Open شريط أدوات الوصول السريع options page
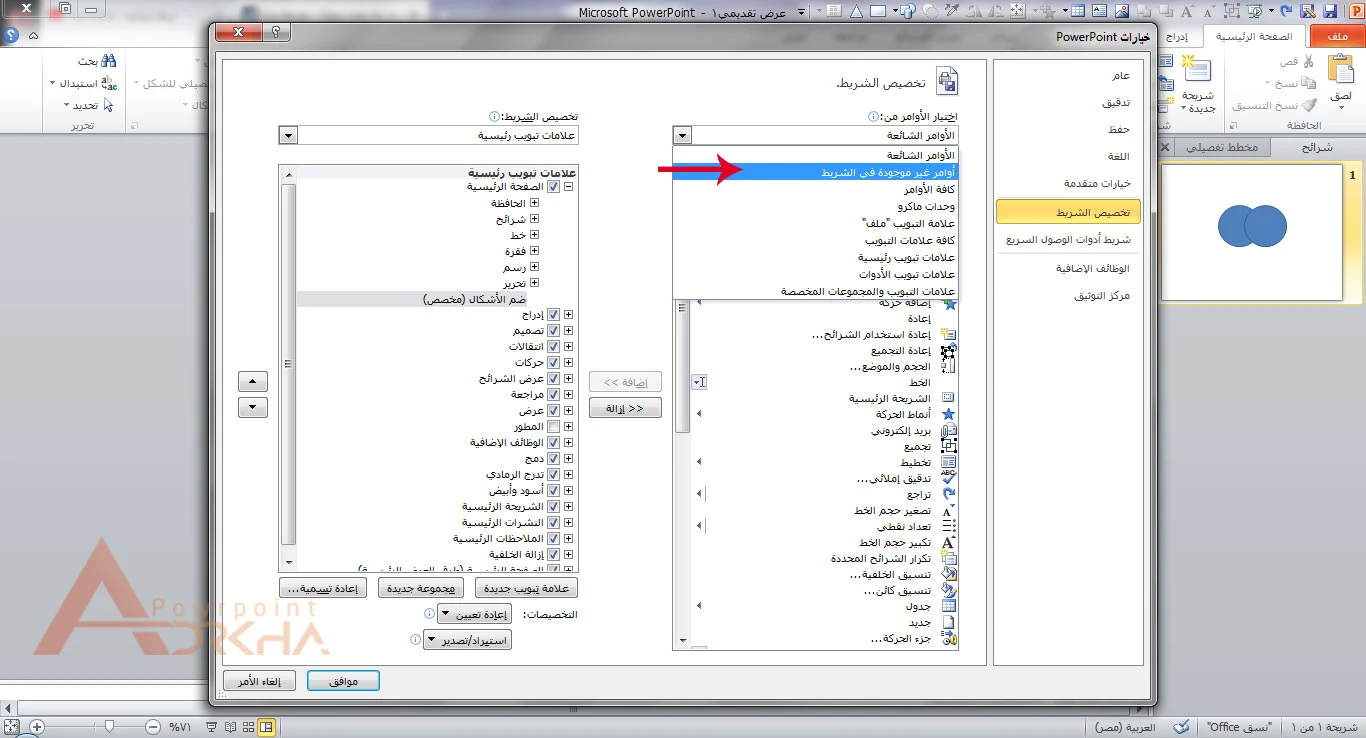Screen dimensions: 1366x738 [1068, 240]
